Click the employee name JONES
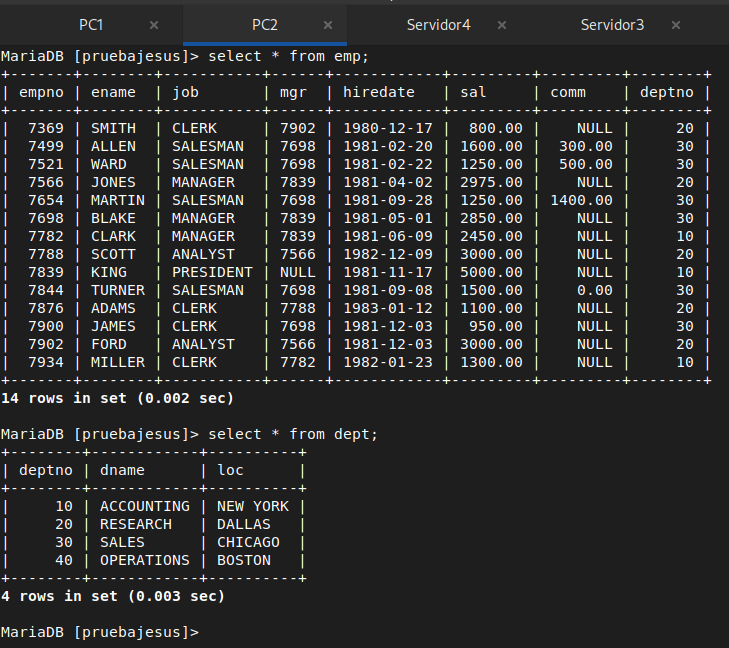Viewport: 729px width, 648px height. tap(113, 183)
